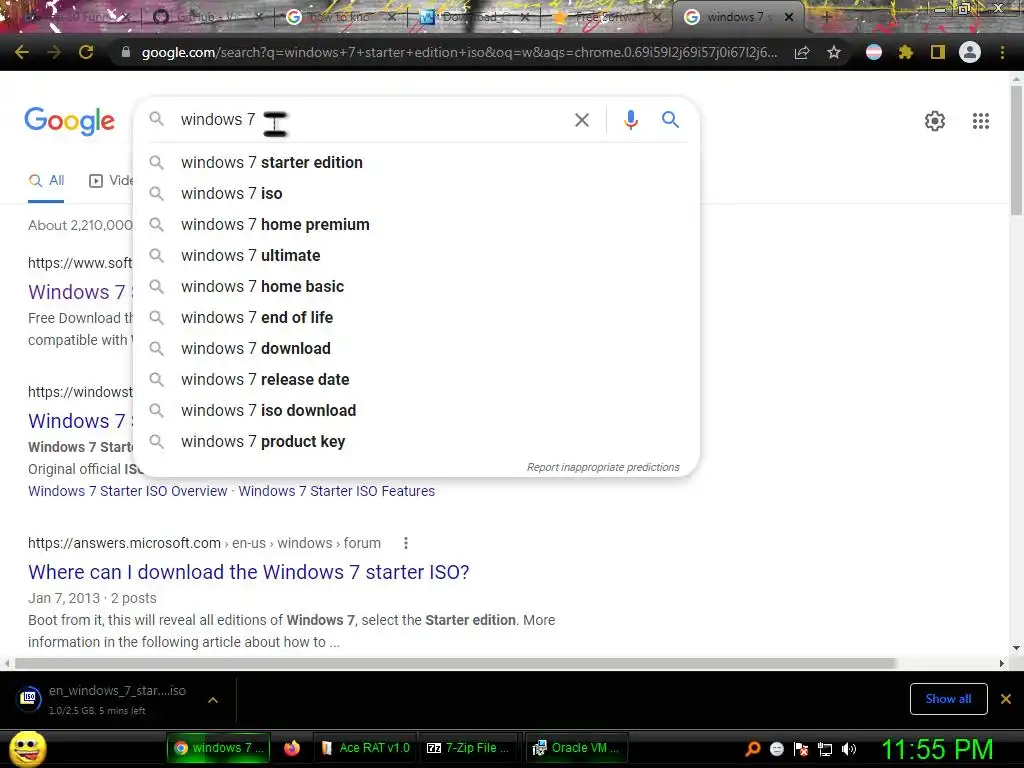The image size is (1024, 768).
Task: Click in the Google search input field
Action: pos(372,120)
